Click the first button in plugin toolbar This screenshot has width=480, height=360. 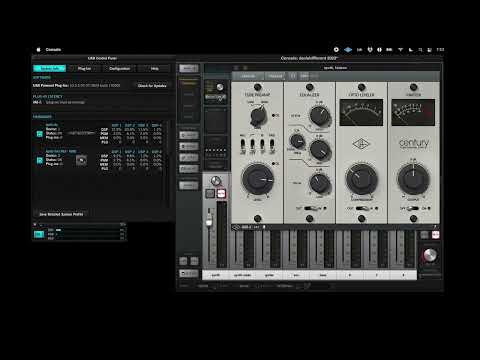click(248, 76)
